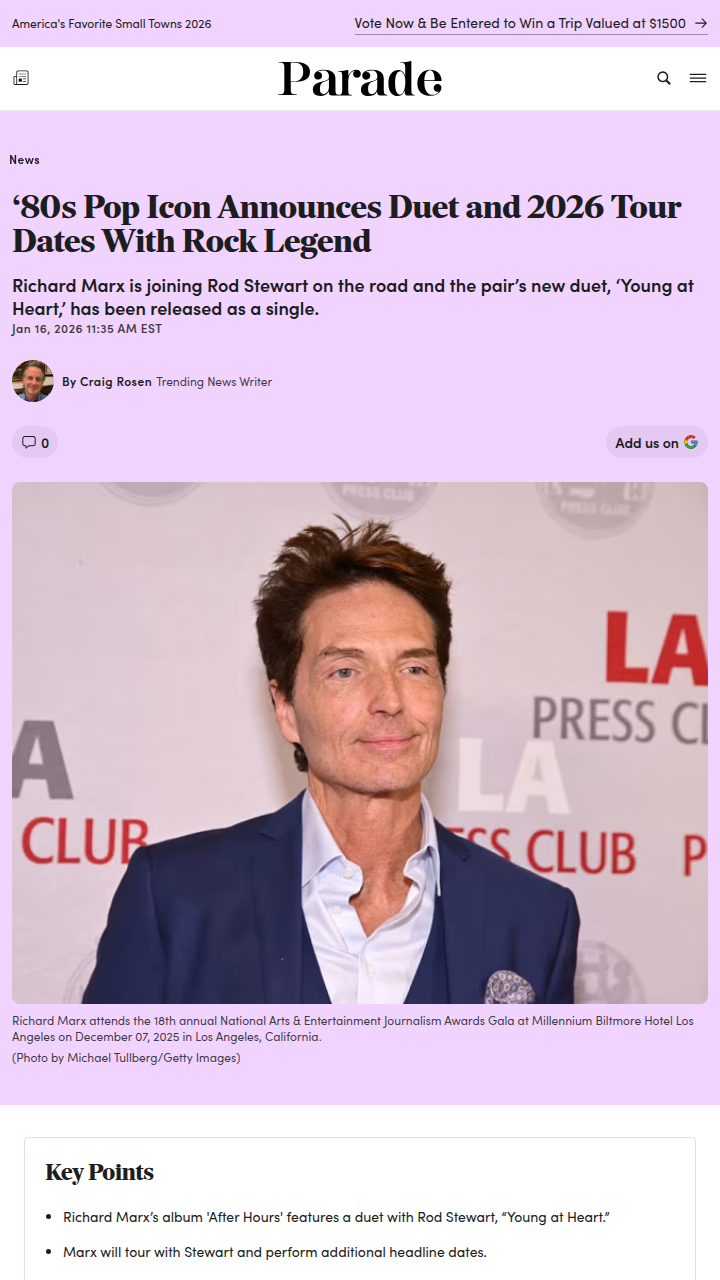Click the photo caption about Richard Marx
Image resolution: width=720 pixels, height=1280 pixels.
click(353, 1029)
